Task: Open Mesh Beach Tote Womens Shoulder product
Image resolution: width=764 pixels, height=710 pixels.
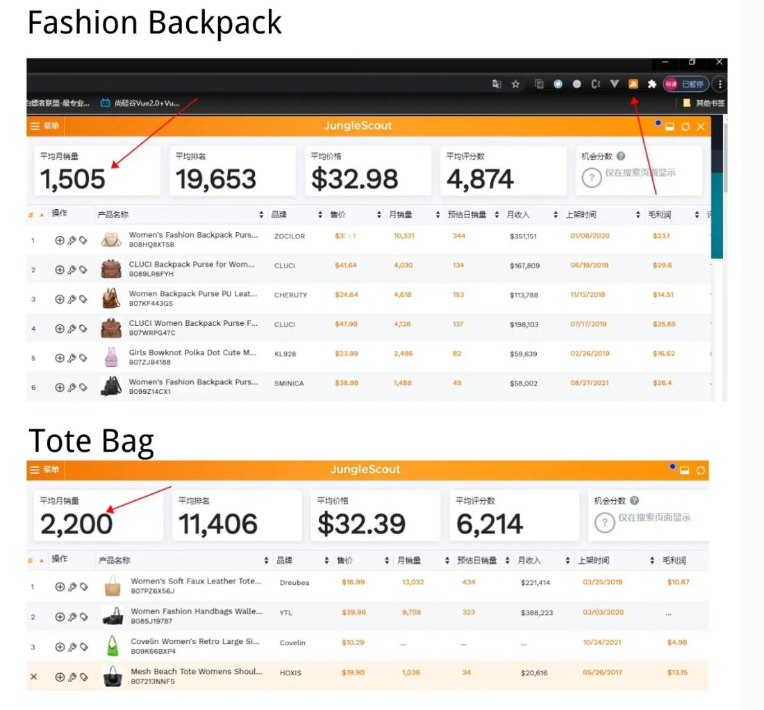Action: click(x=196, y=671)
